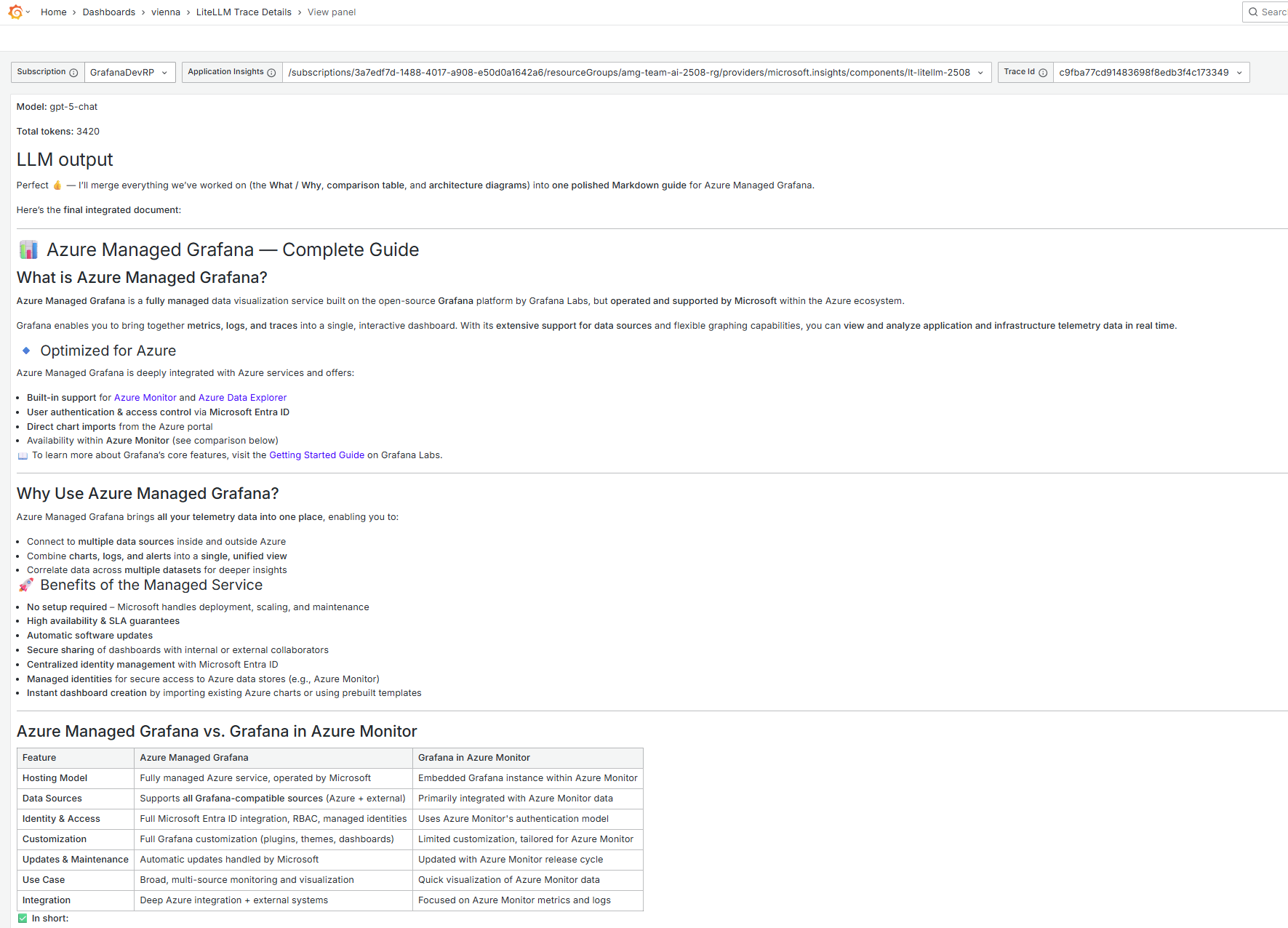
Task: Open LiteLLM Trace Details breadcrumb
Action: coord(244,12)
